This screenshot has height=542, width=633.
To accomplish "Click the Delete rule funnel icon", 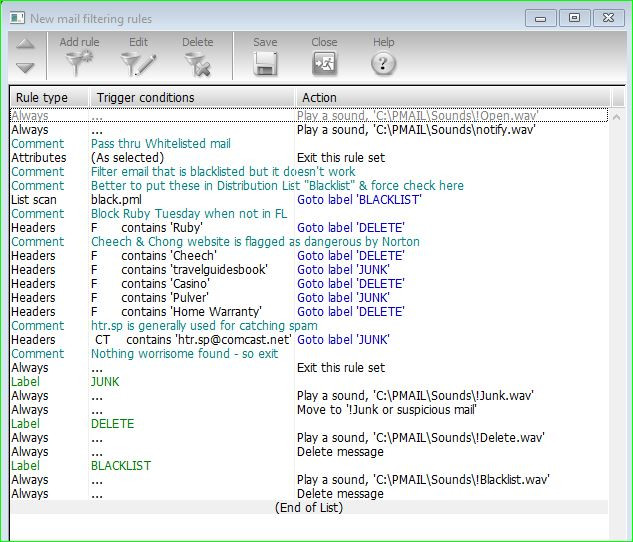I will coord(197,64).
